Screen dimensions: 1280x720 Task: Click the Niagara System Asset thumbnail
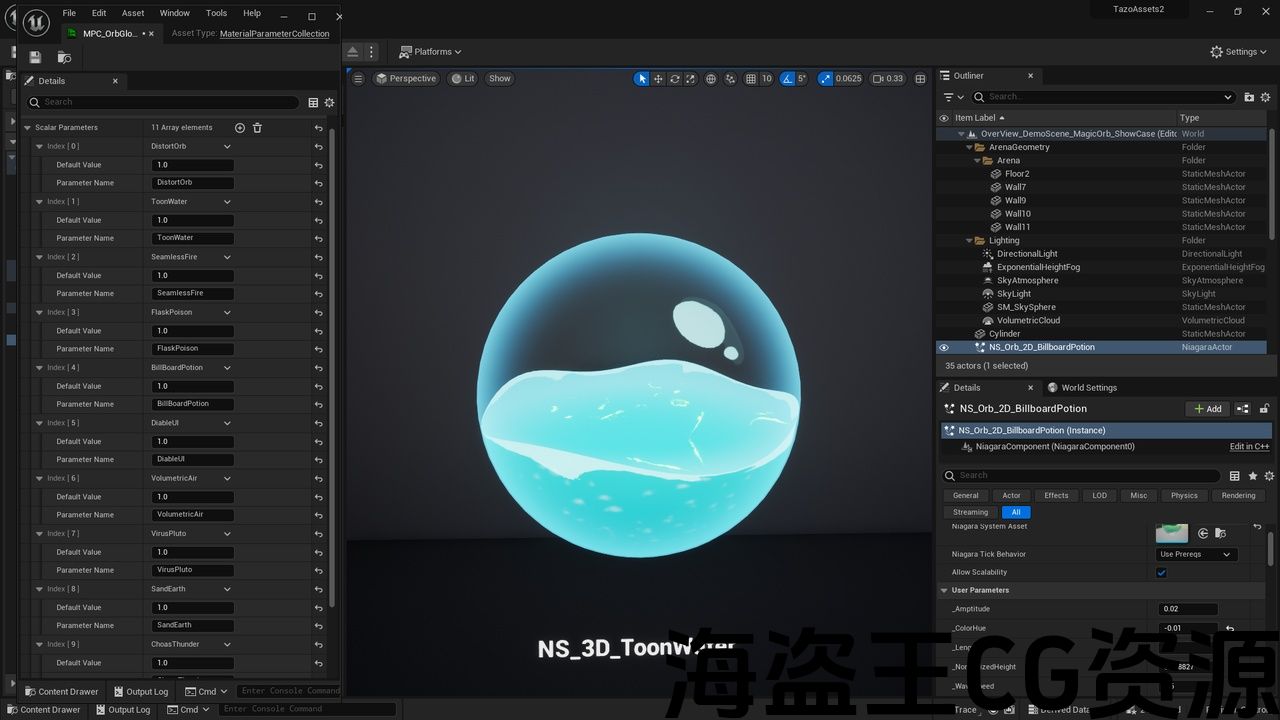pos(1171,533)
